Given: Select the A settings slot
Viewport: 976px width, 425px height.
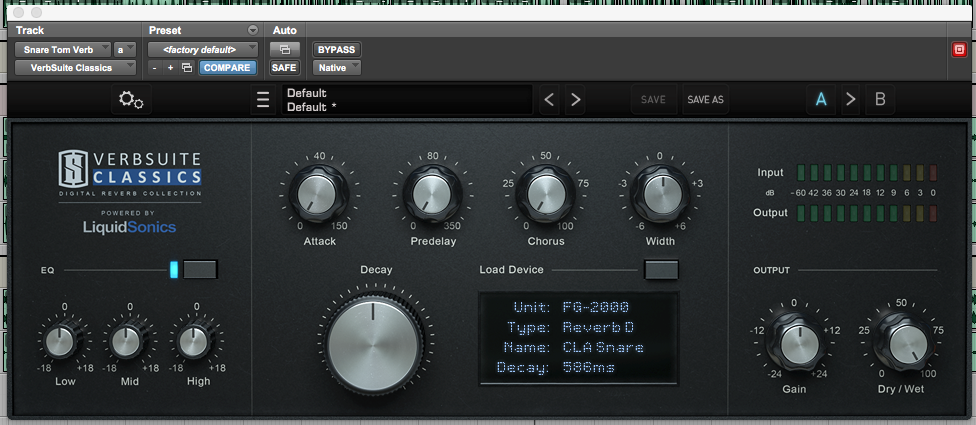Looking at the screenshot, I should click(x=822, y=100).
